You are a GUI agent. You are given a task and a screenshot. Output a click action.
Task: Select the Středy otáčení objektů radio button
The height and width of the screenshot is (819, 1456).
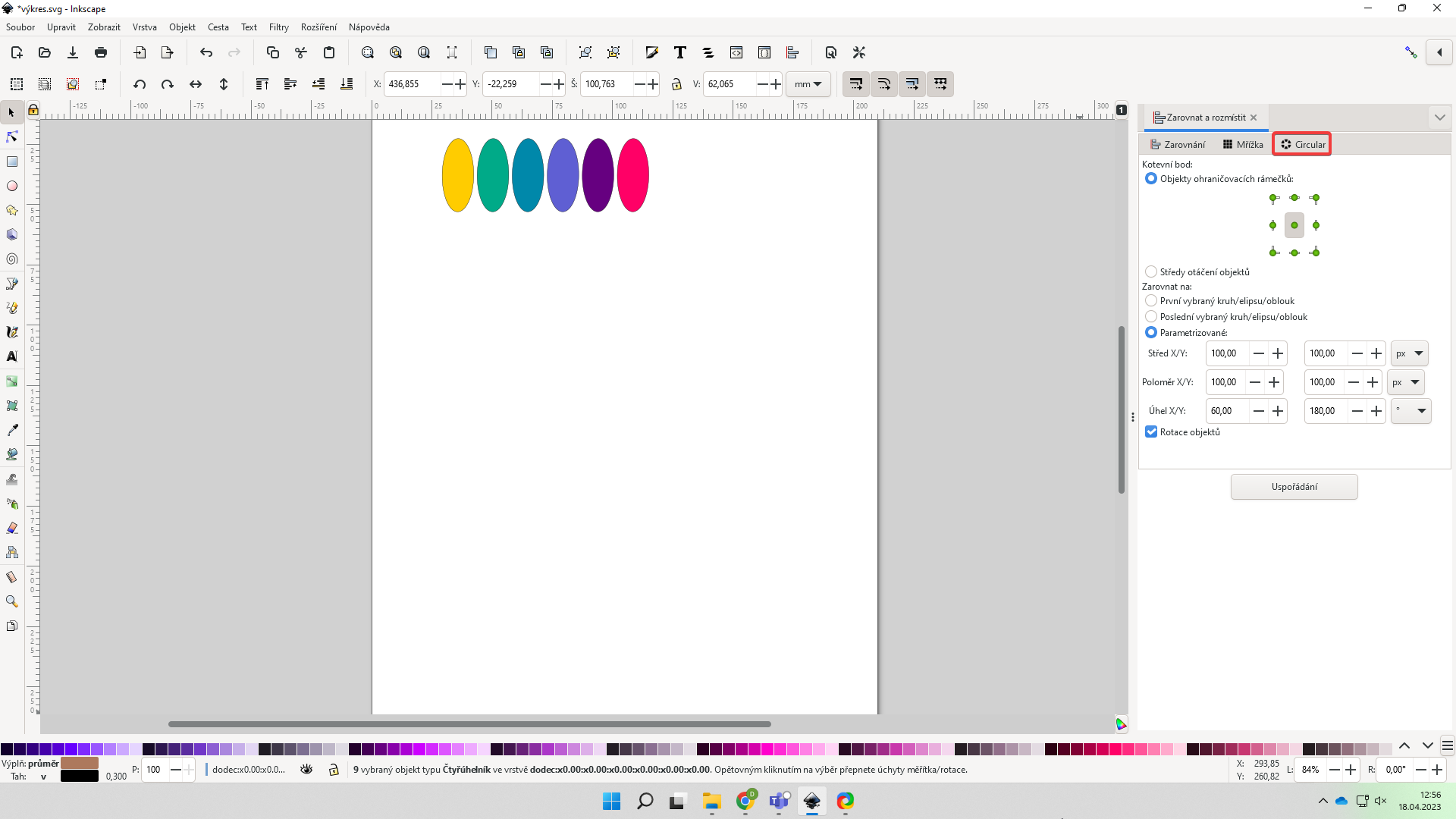(1152, 271)
